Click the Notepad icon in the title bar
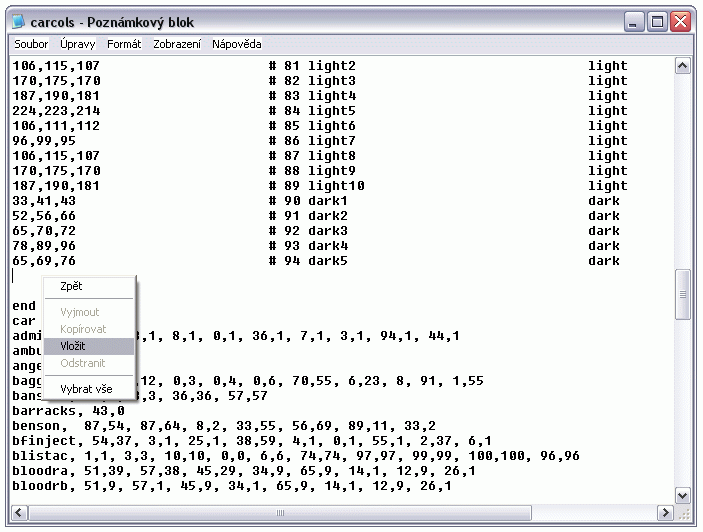Image resolution: width=703 pixels, height=532 pixels. (17, 21)
